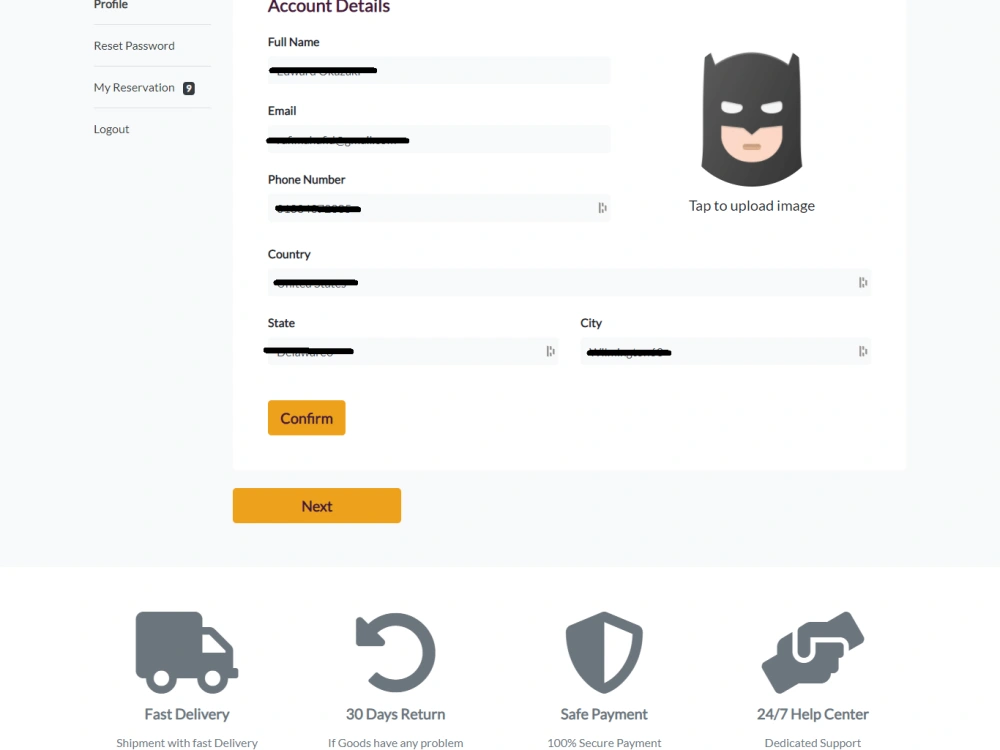Click the Fast Delivery truck icon
This screenshot has height=750, width=1000.
(x=187, y=652)
